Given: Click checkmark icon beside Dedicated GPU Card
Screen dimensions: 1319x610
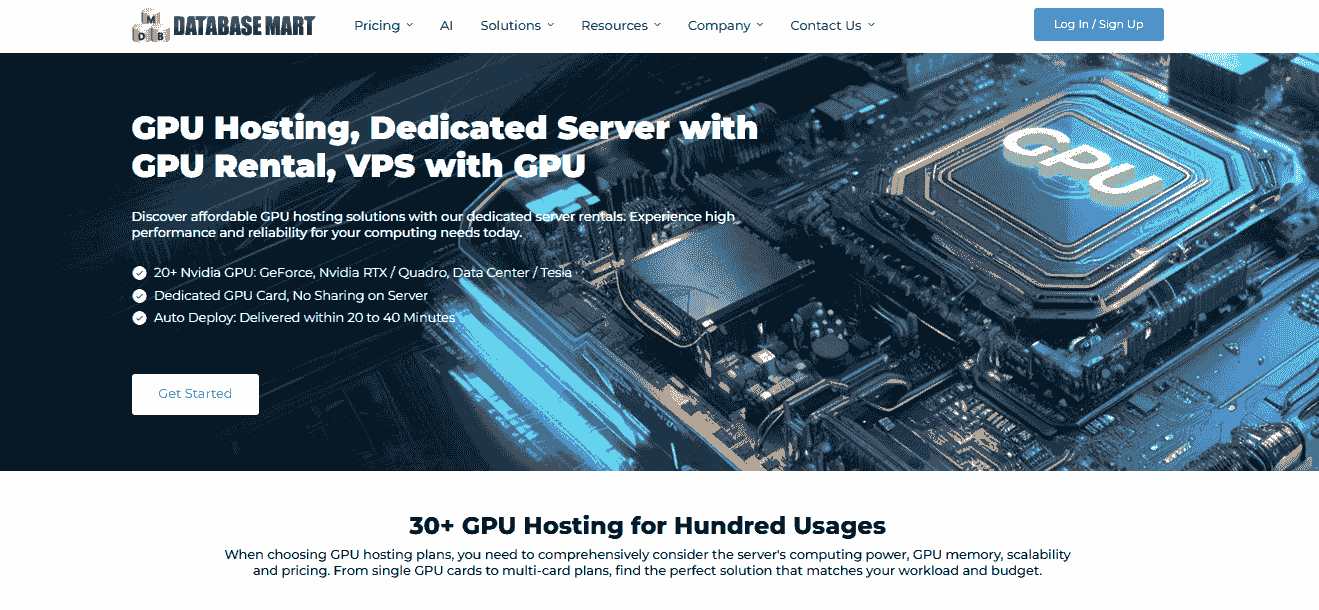Looking at the screenshot, I should (139, 296).
